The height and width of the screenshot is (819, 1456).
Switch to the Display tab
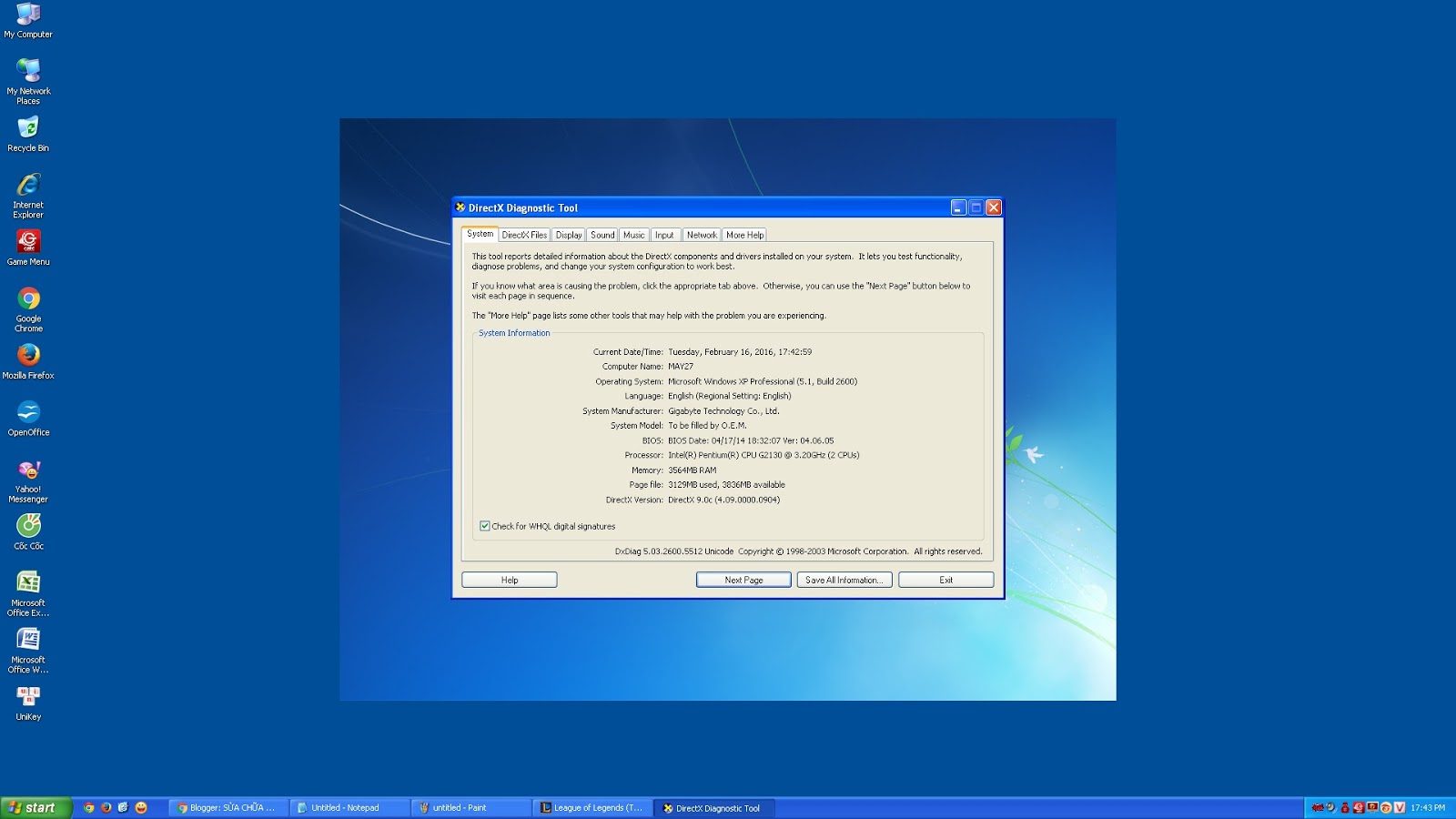tap(569, 235)
